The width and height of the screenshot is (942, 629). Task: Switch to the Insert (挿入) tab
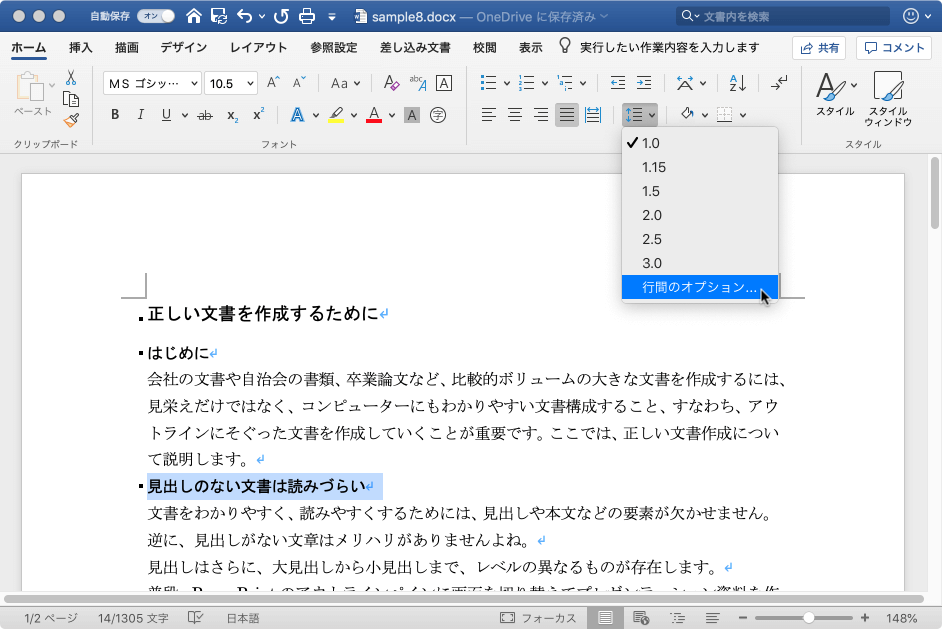[x=81, y=47]
